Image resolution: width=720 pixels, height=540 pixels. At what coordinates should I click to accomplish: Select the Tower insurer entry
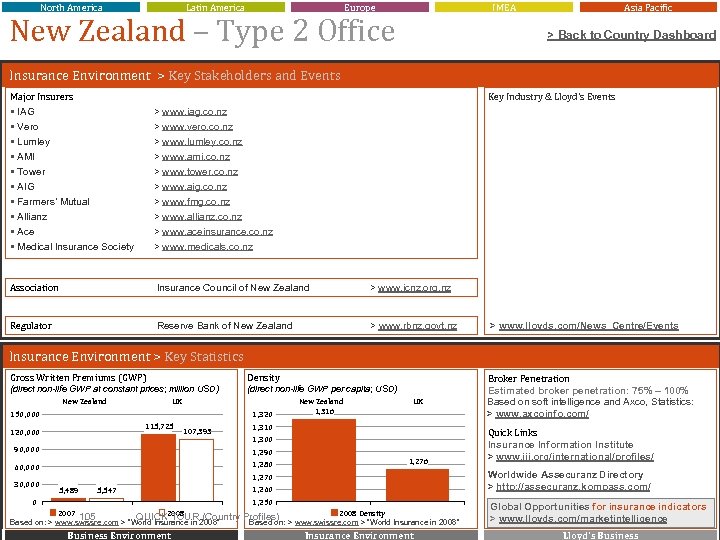coord(31,172)
